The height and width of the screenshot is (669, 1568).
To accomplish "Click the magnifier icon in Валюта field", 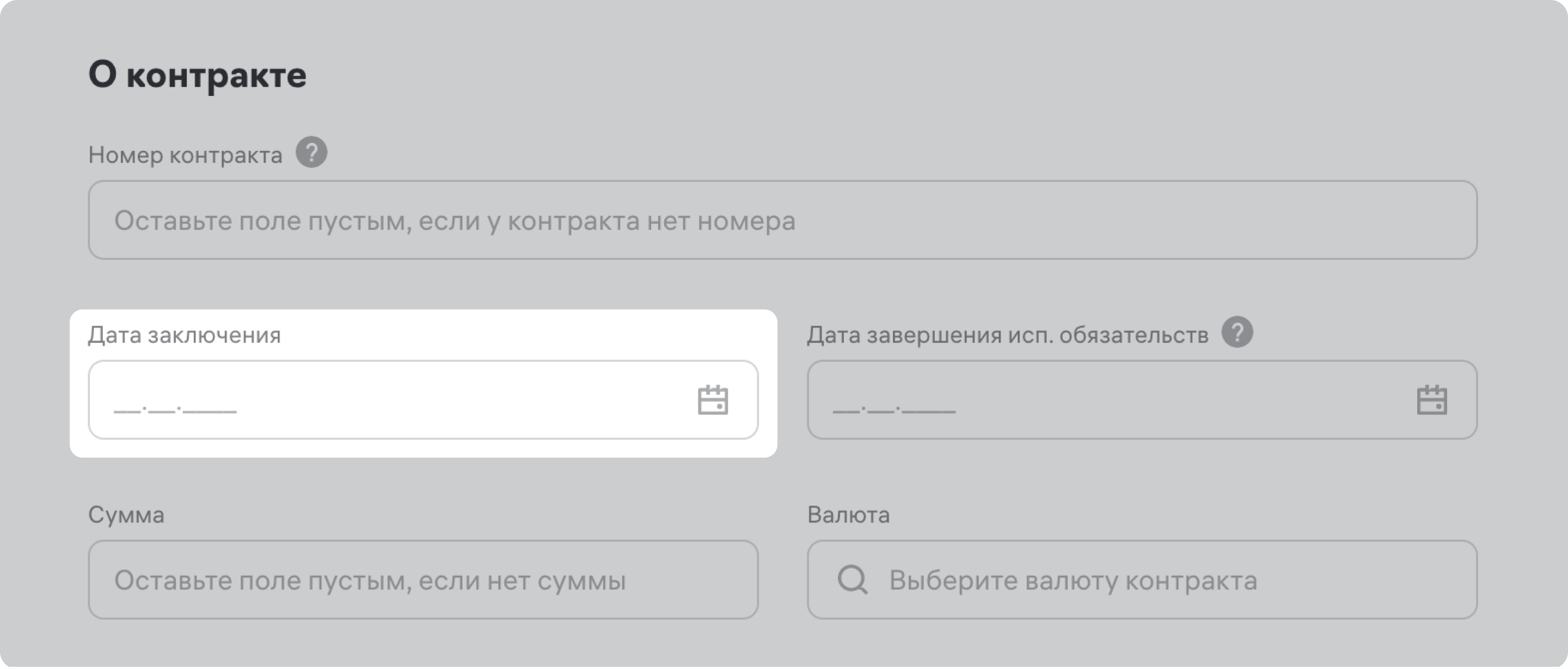I will point(852,580).
